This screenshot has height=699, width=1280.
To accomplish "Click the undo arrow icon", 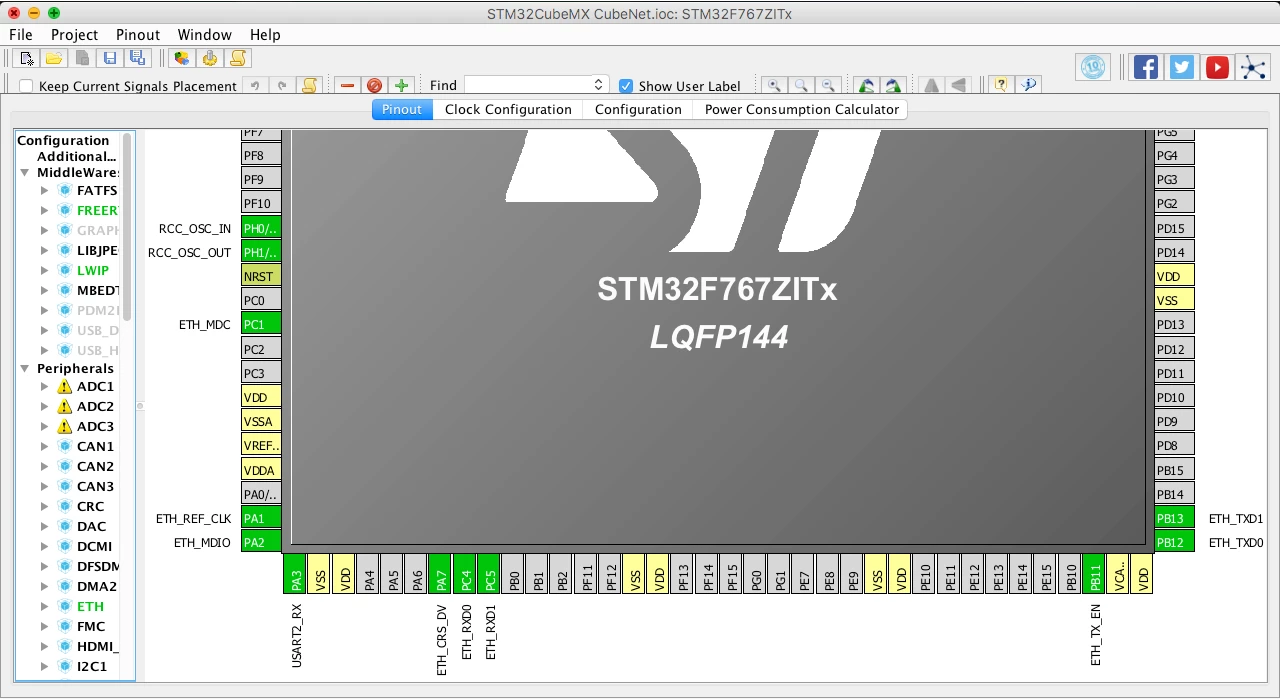I will [x=255, y=86].
